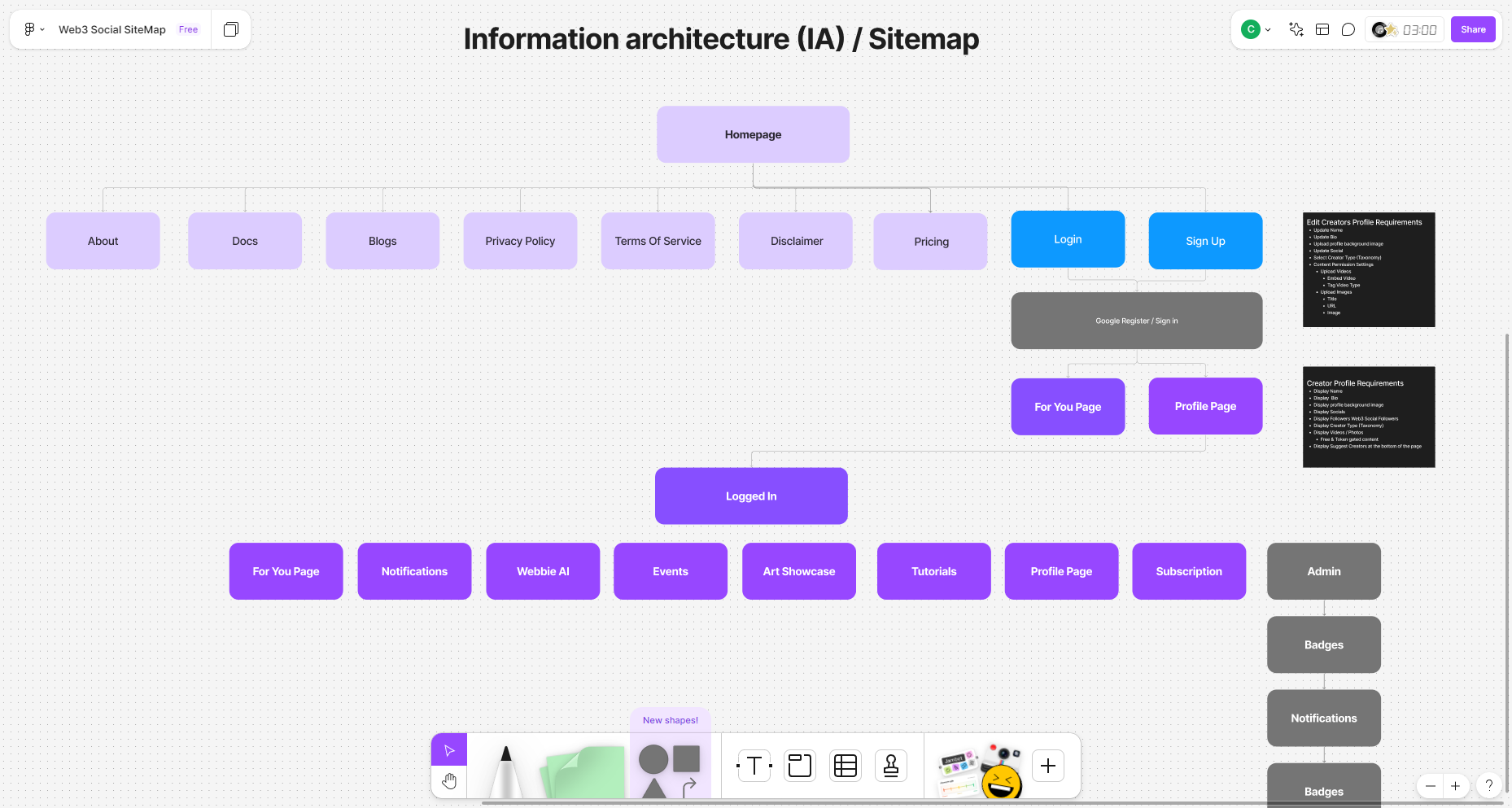Pick the green sticky note tool
This screenshot has width=1512, height=808.
pos(583,772)
